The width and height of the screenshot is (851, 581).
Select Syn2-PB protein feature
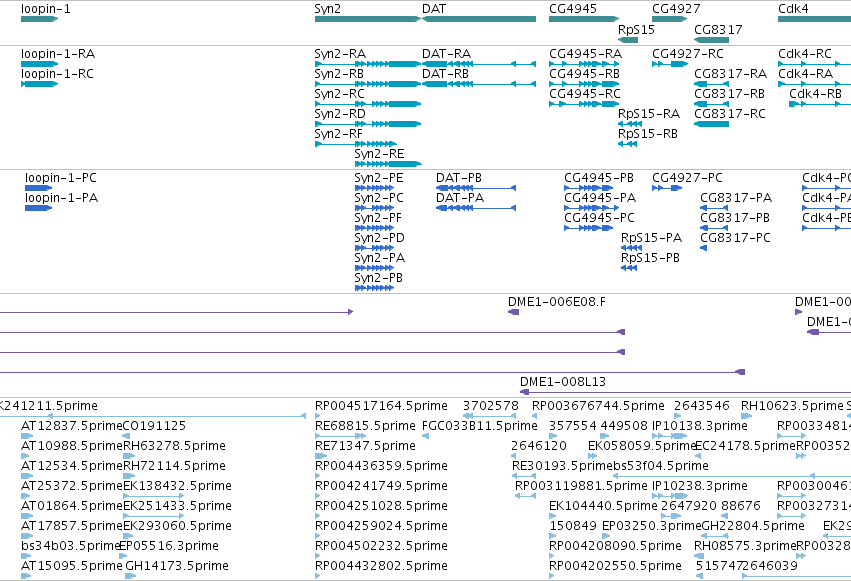pyautogui.click(x=374, y=289)
